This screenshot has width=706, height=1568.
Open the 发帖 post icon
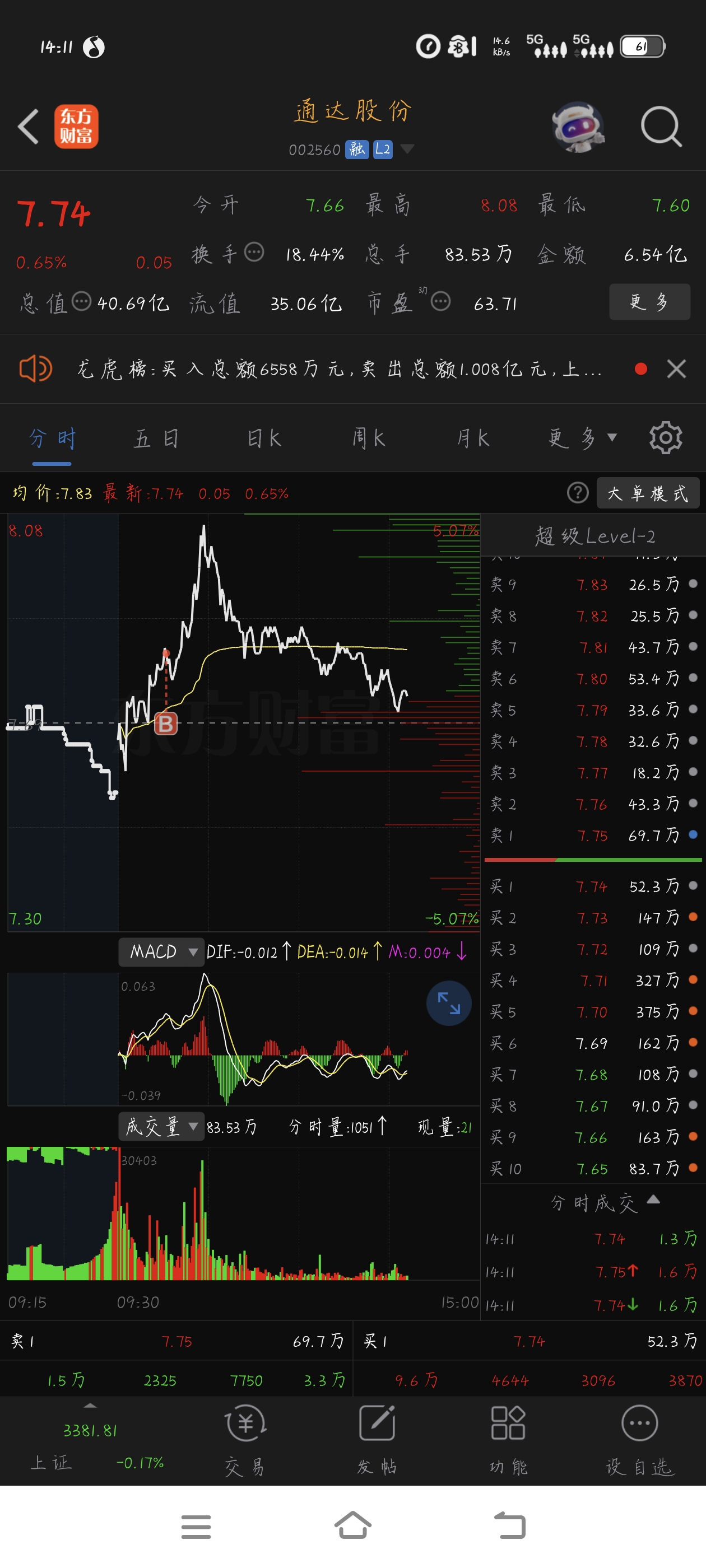tap(377, 1441)
